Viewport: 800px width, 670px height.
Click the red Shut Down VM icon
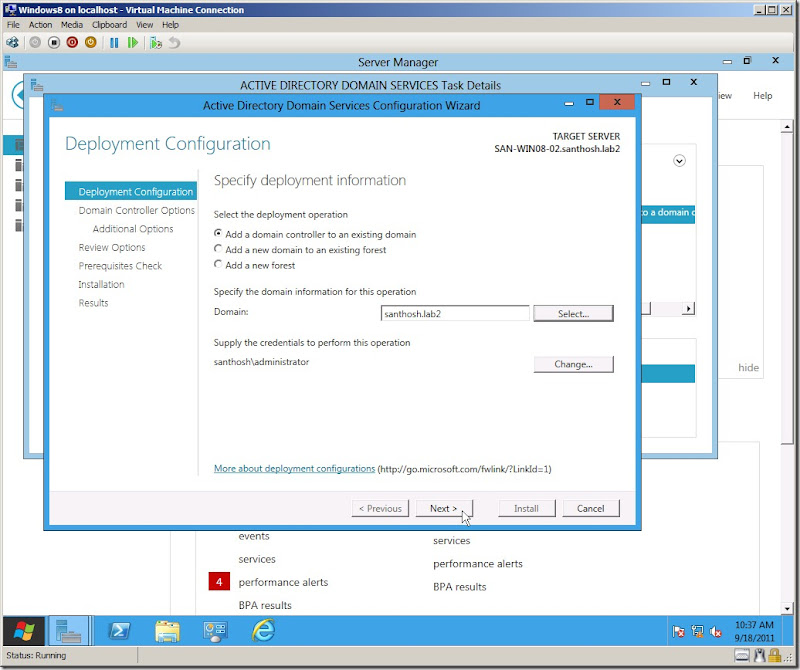pos(72,43)
